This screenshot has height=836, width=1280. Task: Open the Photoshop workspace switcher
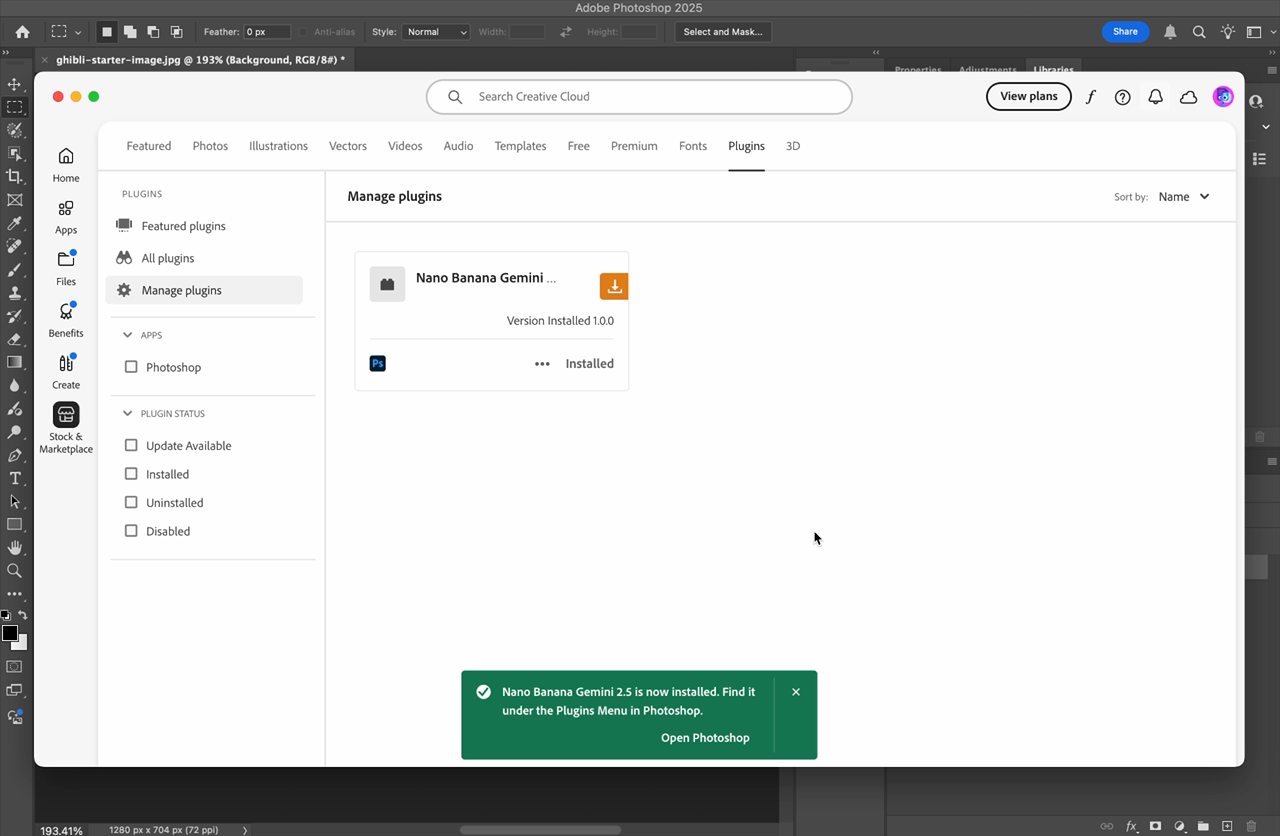1254,32
